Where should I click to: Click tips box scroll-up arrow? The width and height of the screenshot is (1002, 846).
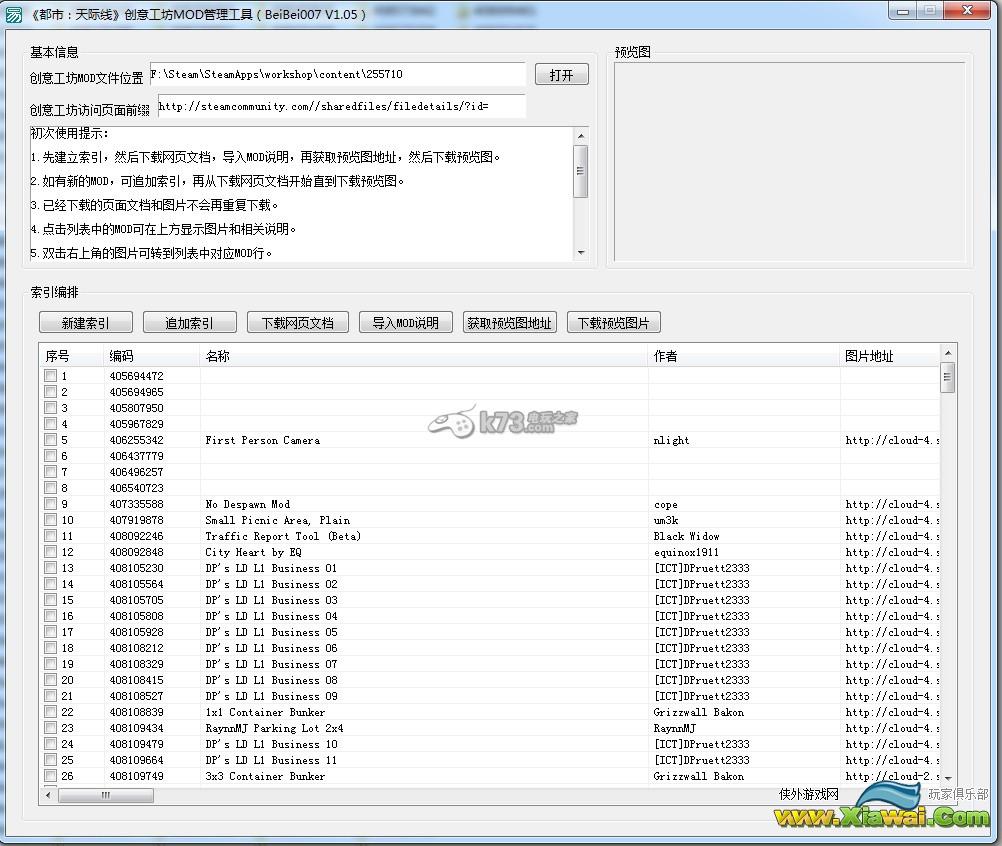[x=581, y=135]
